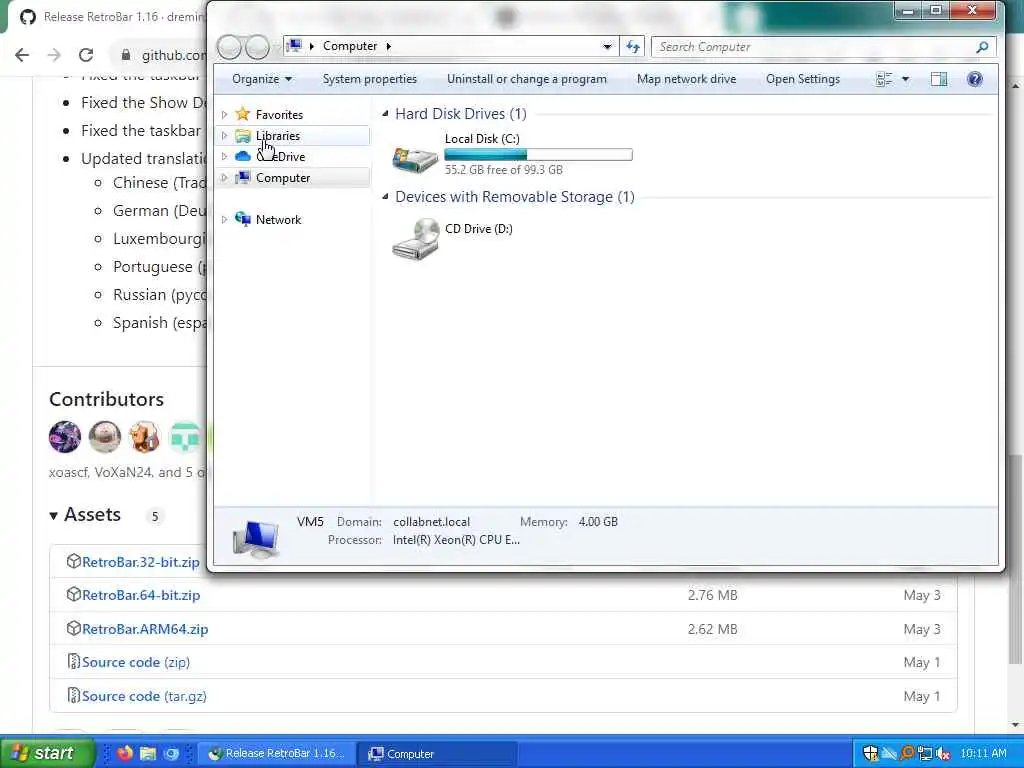
Task: Open the OneDrive cloud icon in the sidebar
Action: click(x=243, y=157)
